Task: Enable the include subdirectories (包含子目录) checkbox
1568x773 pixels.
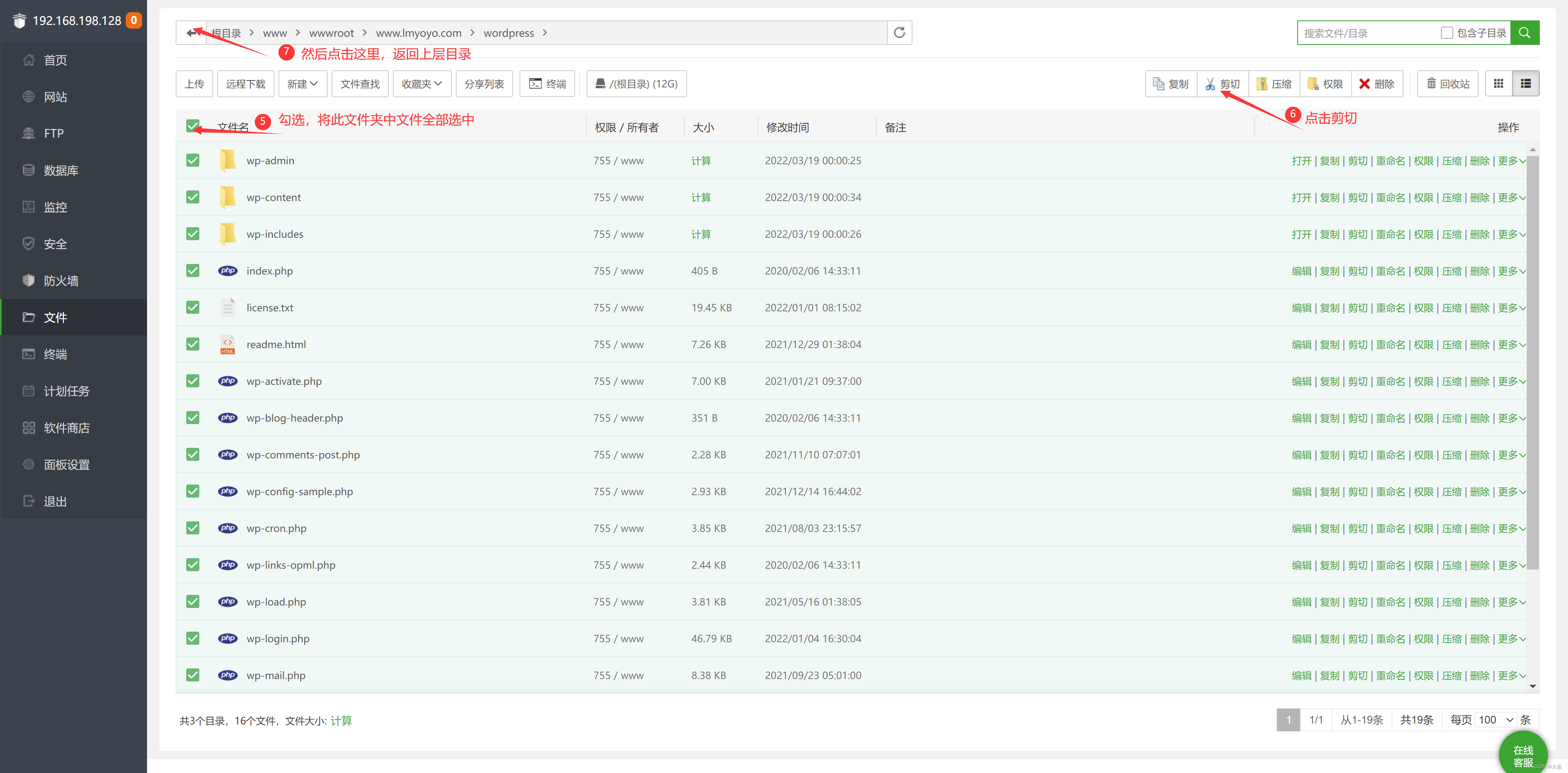Action: tap(1447, 33)
